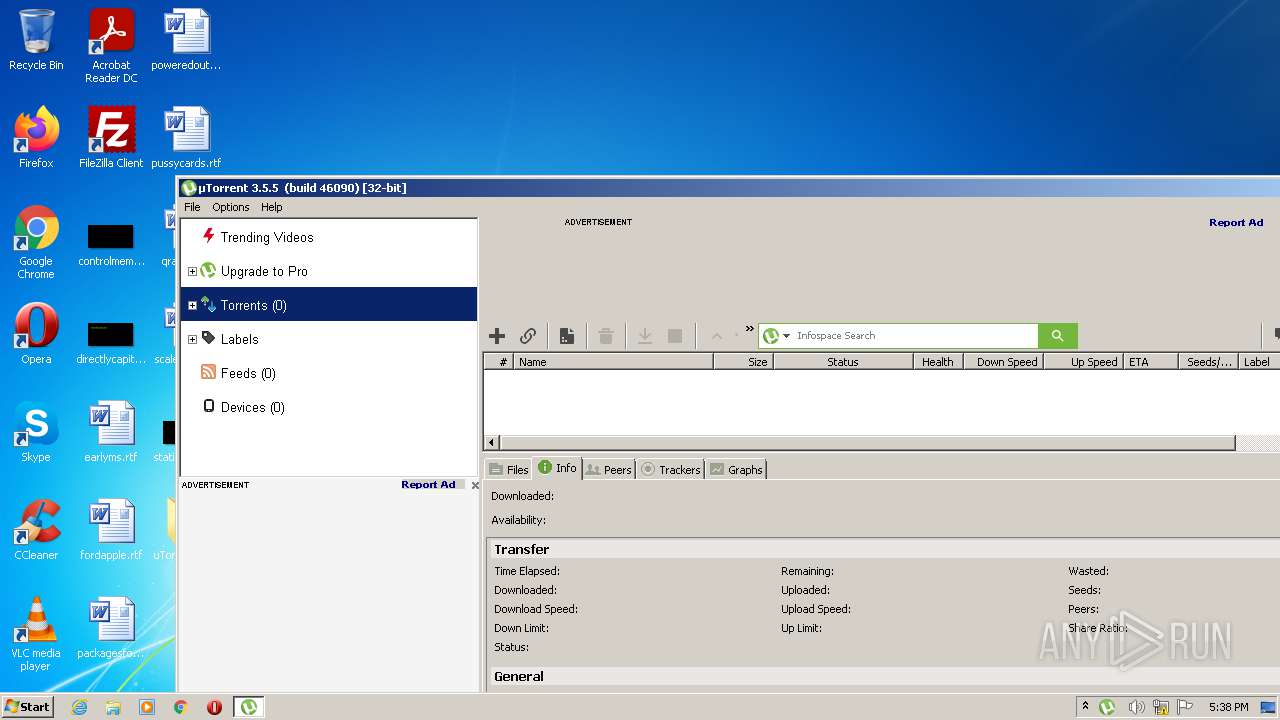Open FileZilla Client desktop icon
The height and width of the screenshot is (720, 1280).
(x=111, y=138)
